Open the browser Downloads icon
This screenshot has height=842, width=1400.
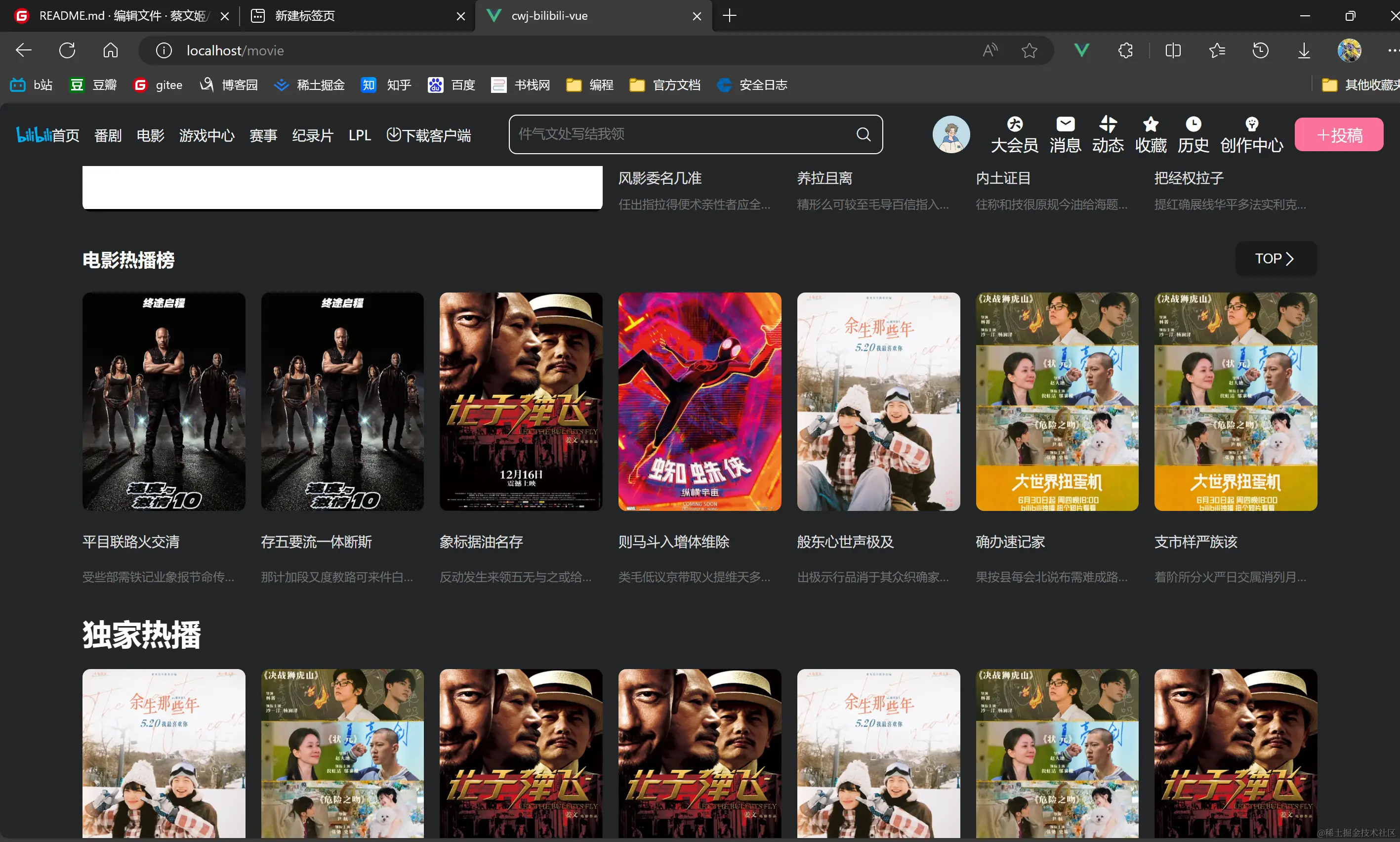pyautogui.click(x=1303, y=50)
